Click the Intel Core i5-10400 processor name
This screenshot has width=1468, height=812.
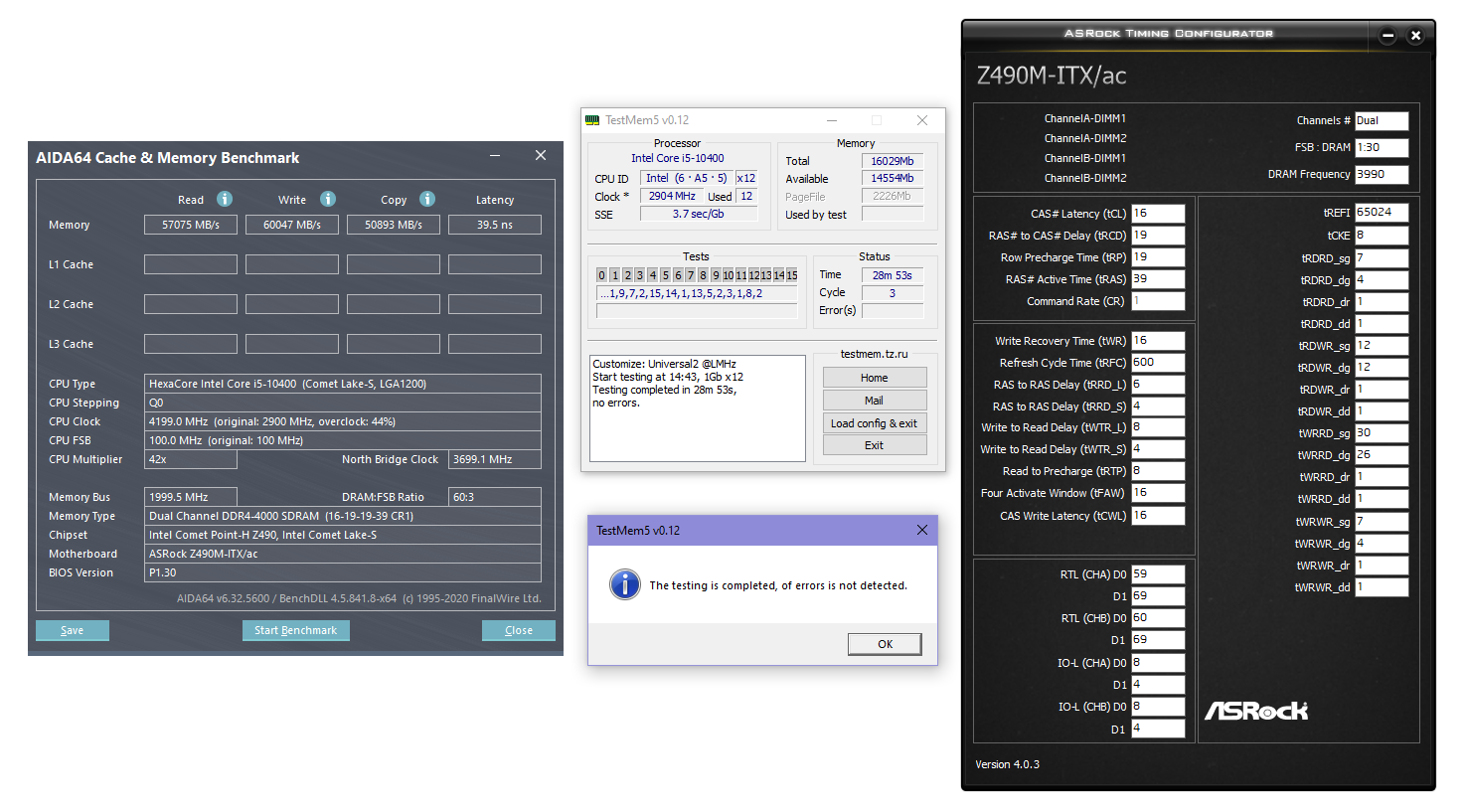[678, 158]
